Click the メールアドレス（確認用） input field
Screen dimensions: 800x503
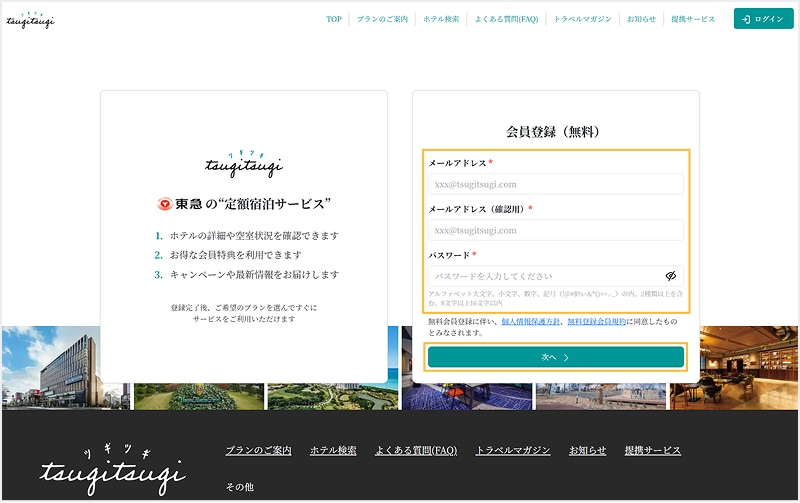point(557,230)
